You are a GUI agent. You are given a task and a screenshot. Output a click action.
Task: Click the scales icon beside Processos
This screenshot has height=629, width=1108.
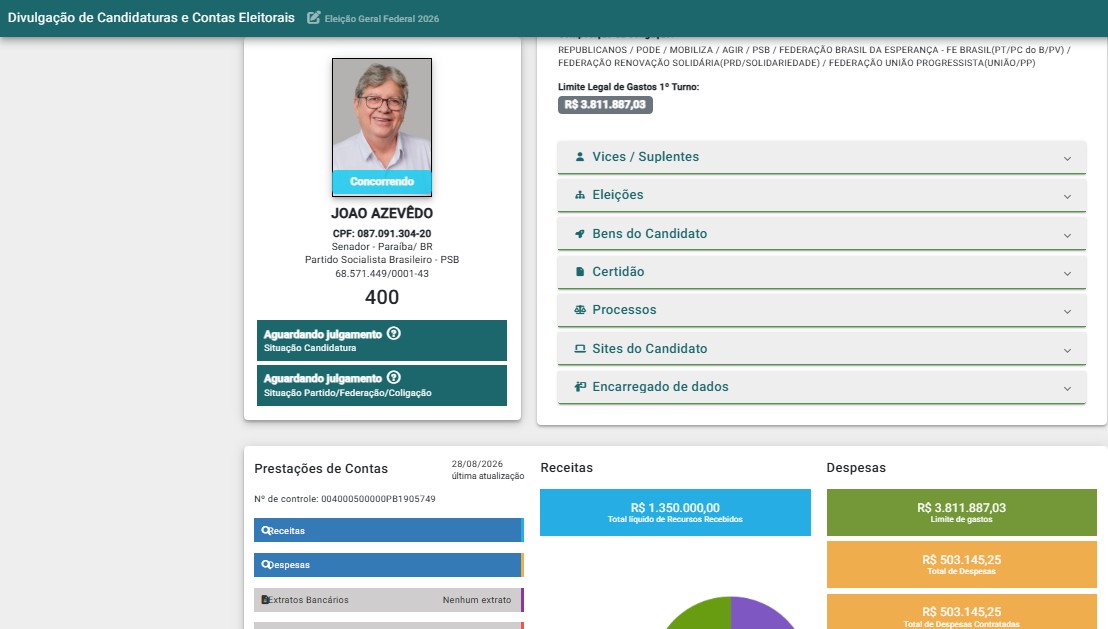(x=580, y=310)
